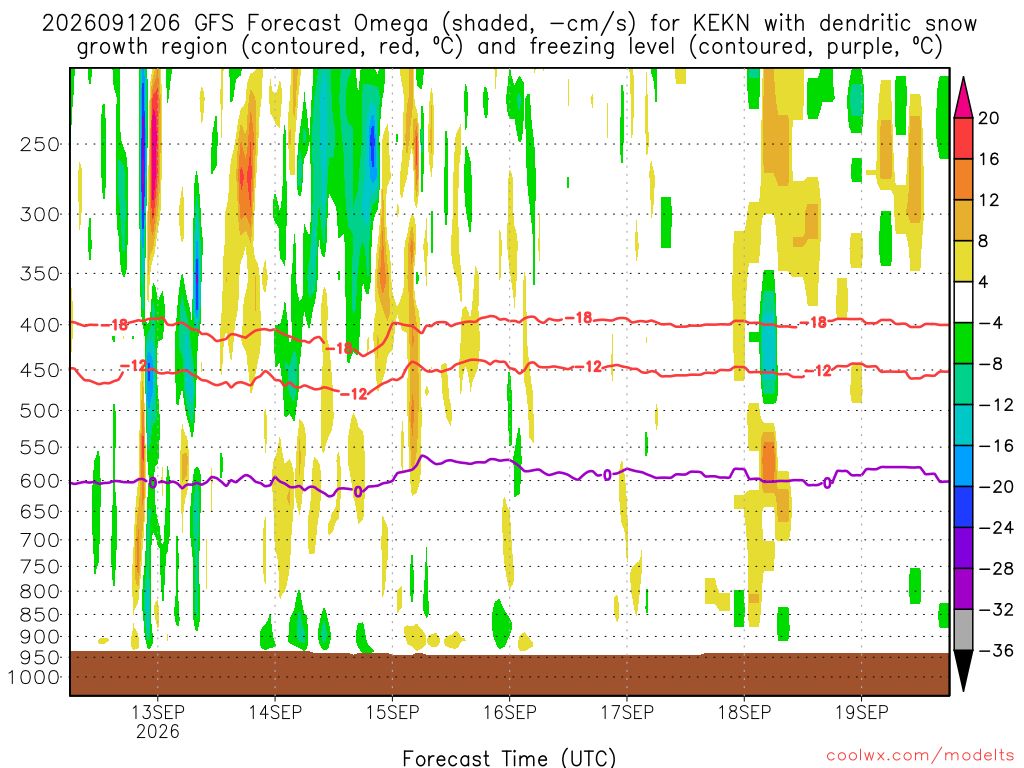Click the chart title mentioning KEKN

pos(509,35)
